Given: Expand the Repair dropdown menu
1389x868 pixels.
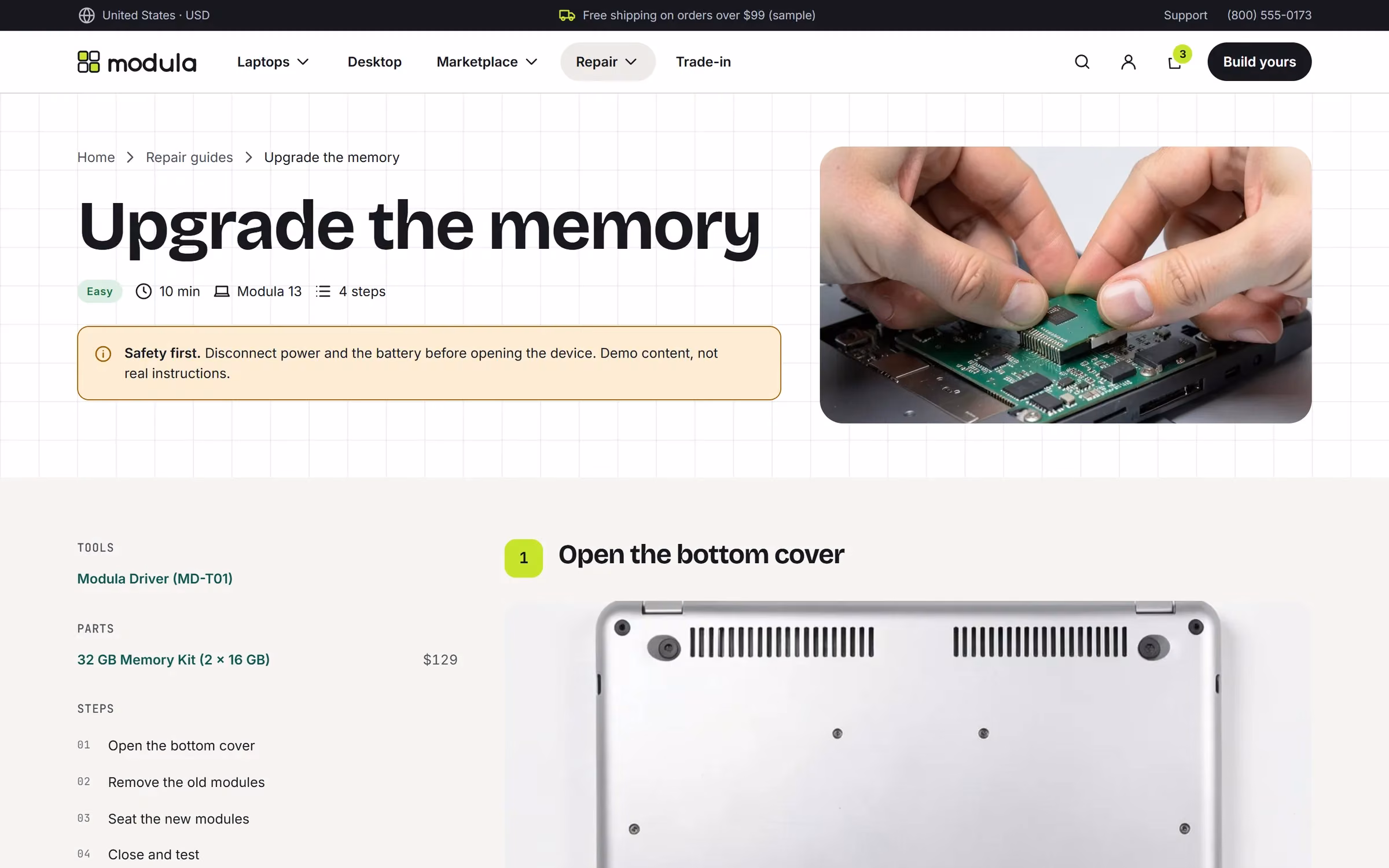Looking at the screenshot, I should coord(607,62).
